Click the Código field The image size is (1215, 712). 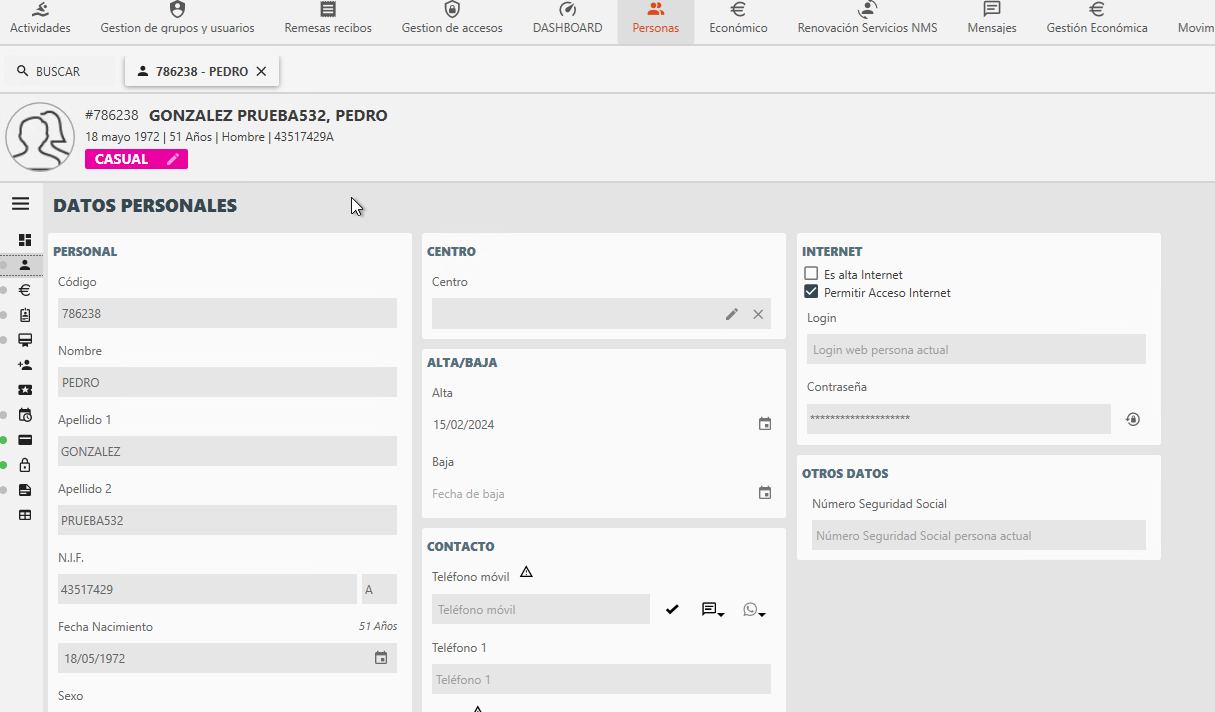(x=227, y=313)
